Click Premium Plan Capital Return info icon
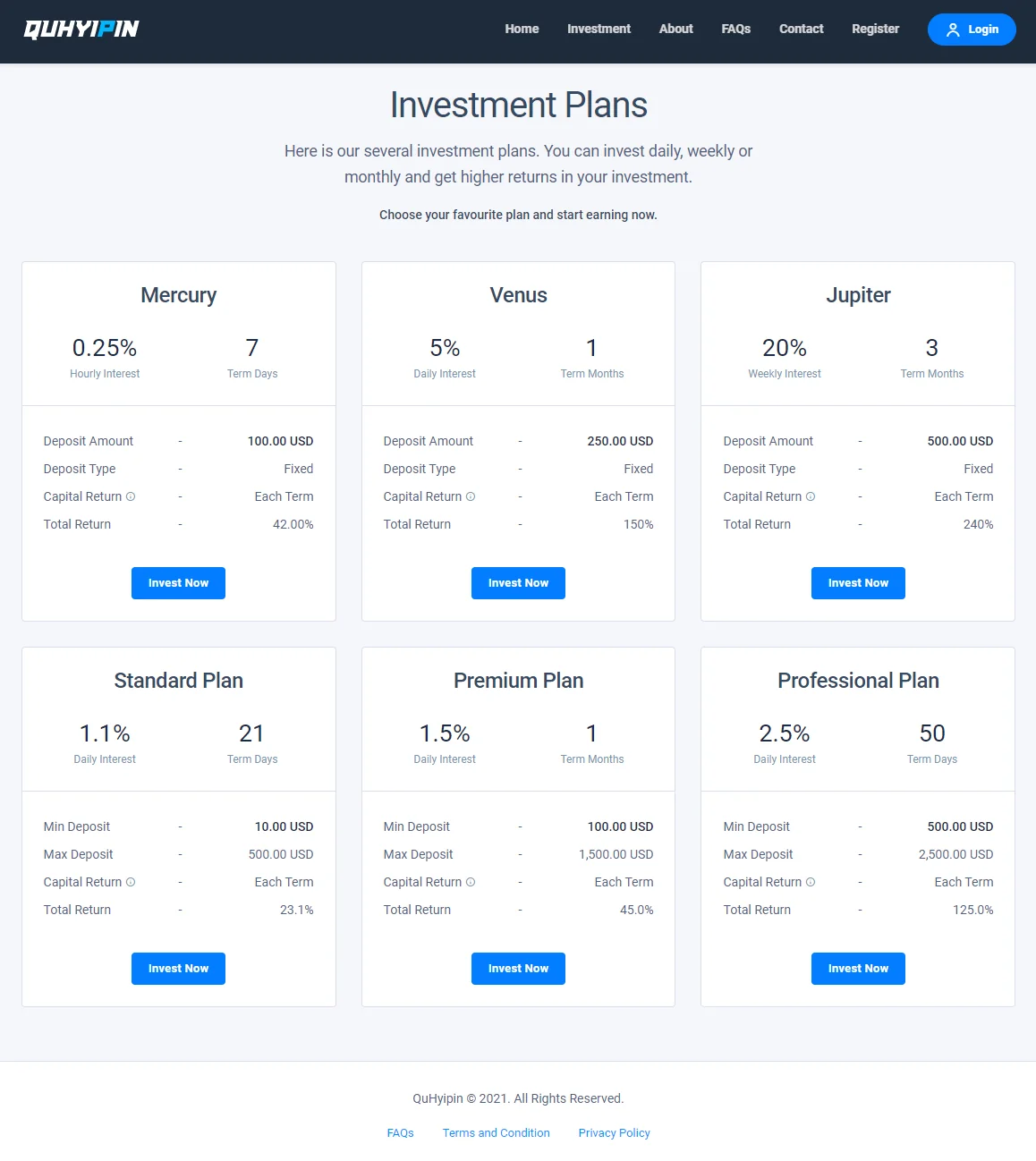Image resolution: width=1036 pixels, height=1161 pixels. tap(471, 882)
